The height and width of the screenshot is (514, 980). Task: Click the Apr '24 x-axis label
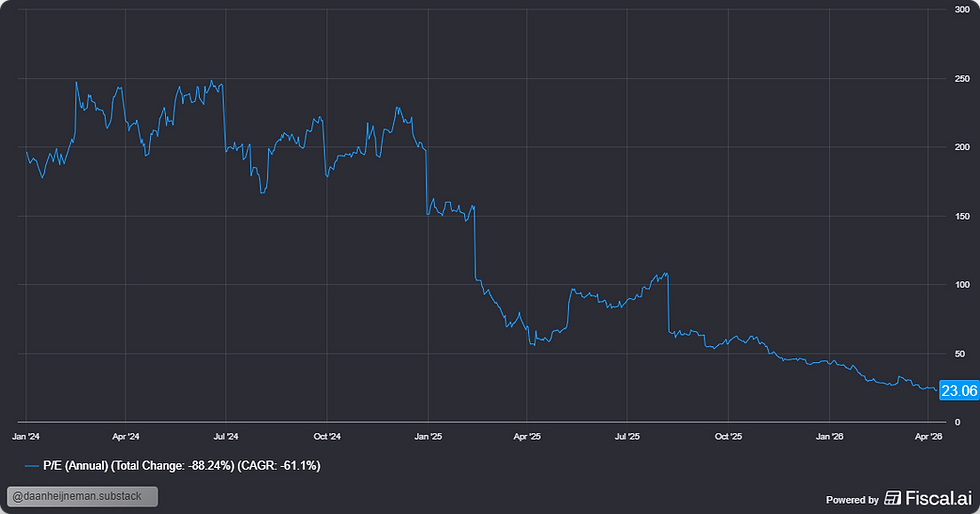click(x=126, y=436)
